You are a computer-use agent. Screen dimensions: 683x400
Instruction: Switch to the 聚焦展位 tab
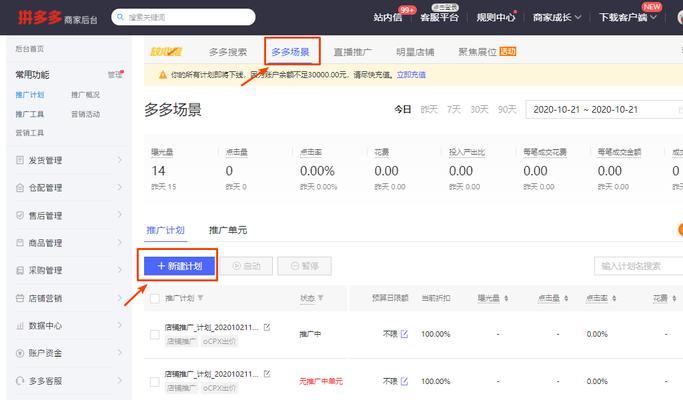pyautogui.click(x=477, y=52)
